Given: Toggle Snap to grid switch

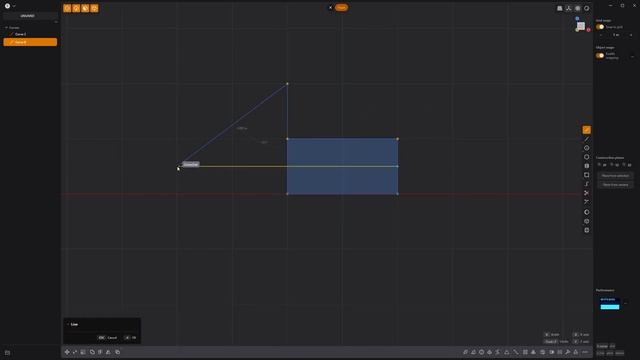Looking at the screenshot, I should click(600, 27).
